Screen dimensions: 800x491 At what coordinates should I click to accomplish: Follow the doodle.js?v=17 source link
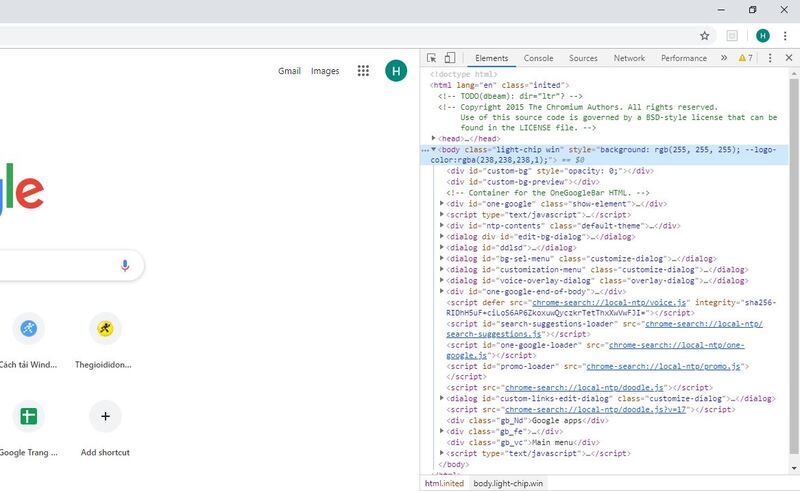coord(595,410)
